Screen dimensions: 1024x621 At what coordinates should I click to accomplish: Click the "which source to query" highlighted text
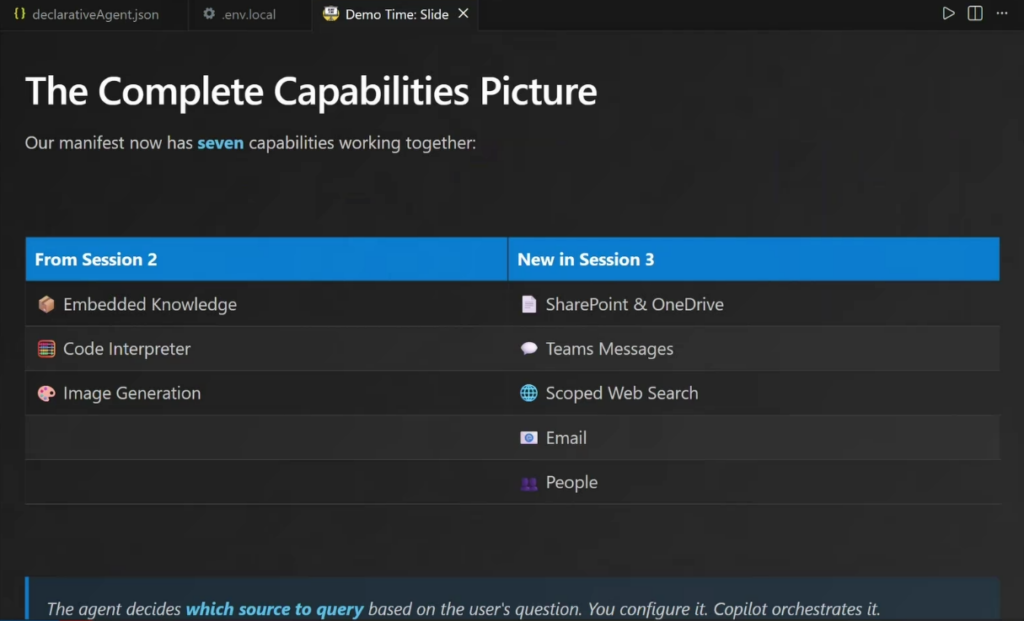pyautogui.click(x=275, y=609)
